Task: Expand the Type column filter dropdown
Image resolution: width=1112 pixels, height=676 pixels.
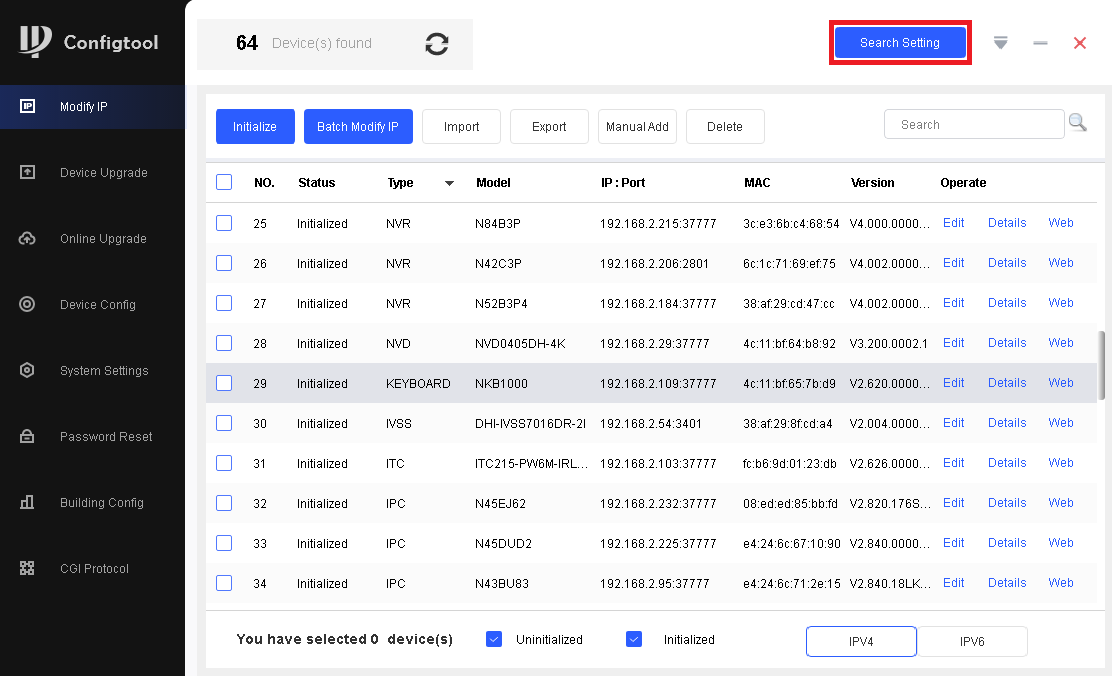Action: (449, 183)
